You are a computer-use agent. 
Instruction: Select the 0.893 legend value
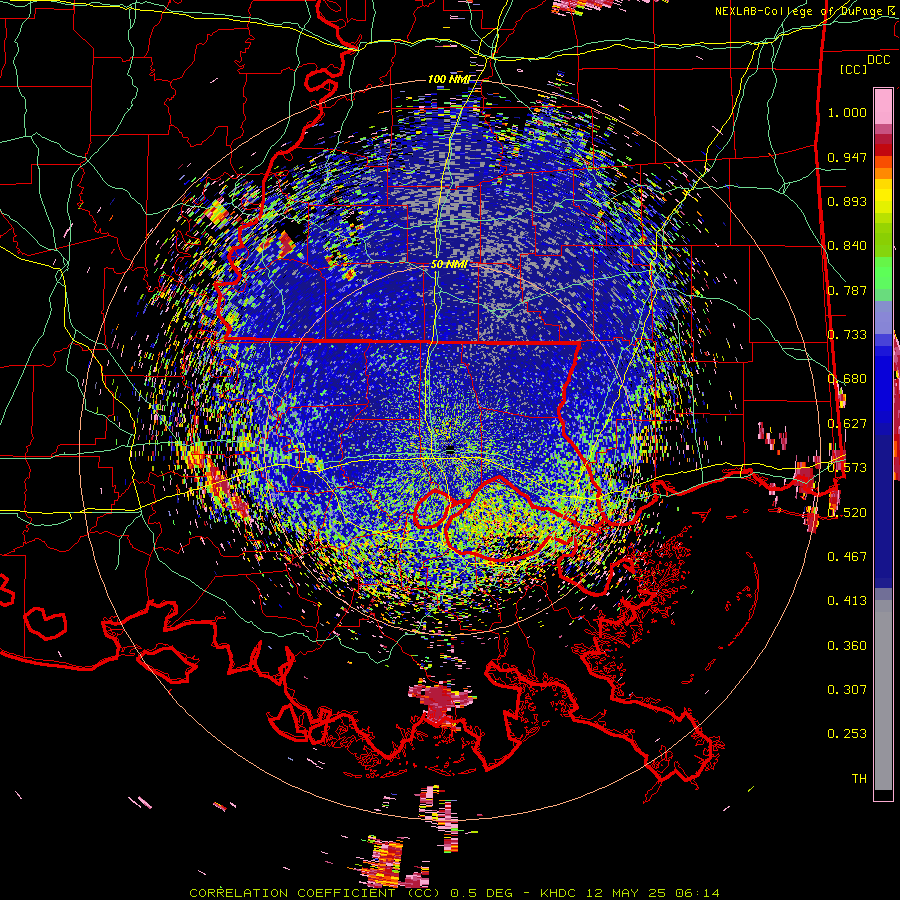(x=847, y=201)
